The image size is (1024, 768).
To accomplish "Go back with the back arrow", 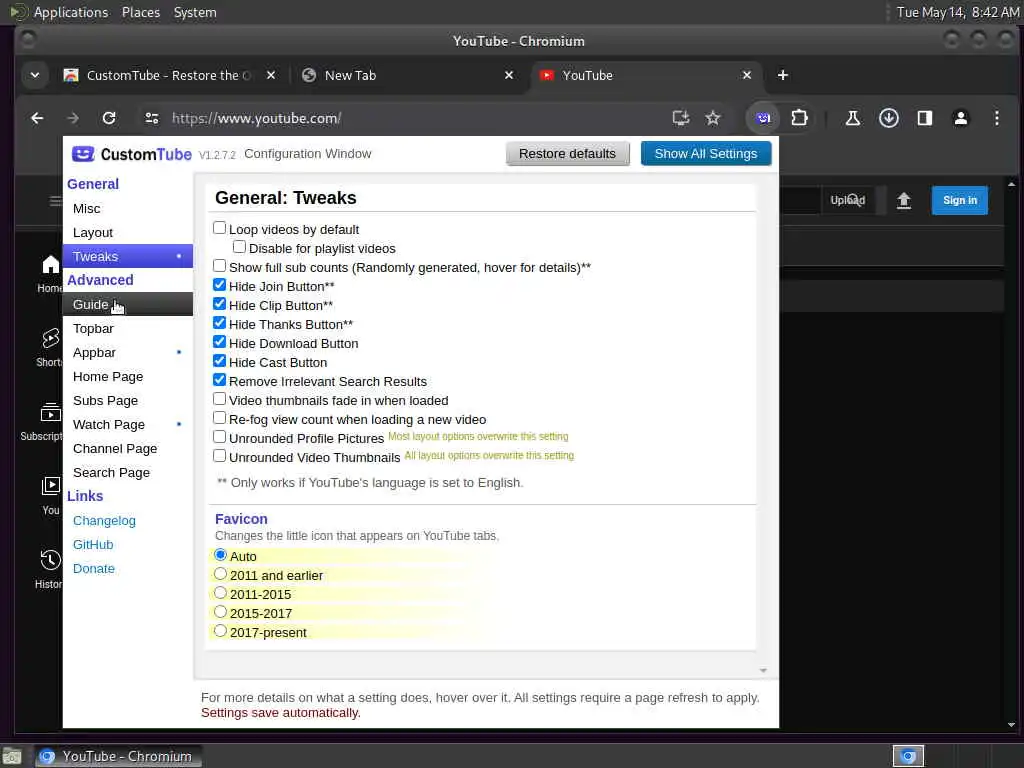I will pos(37,118).
